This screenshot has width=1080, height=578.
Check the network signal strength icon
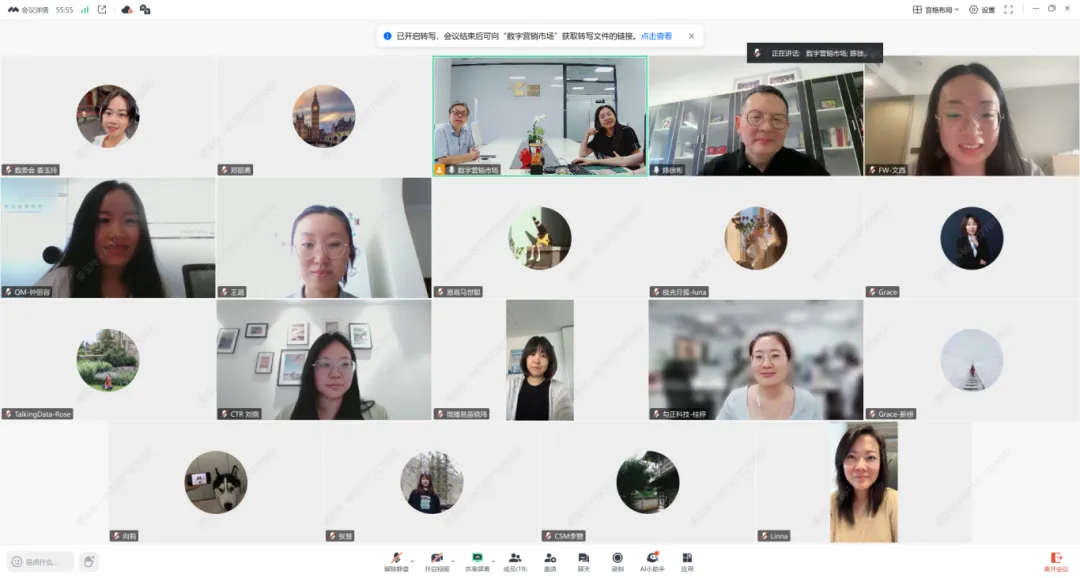pyautogui.click(x=85, y=10)
